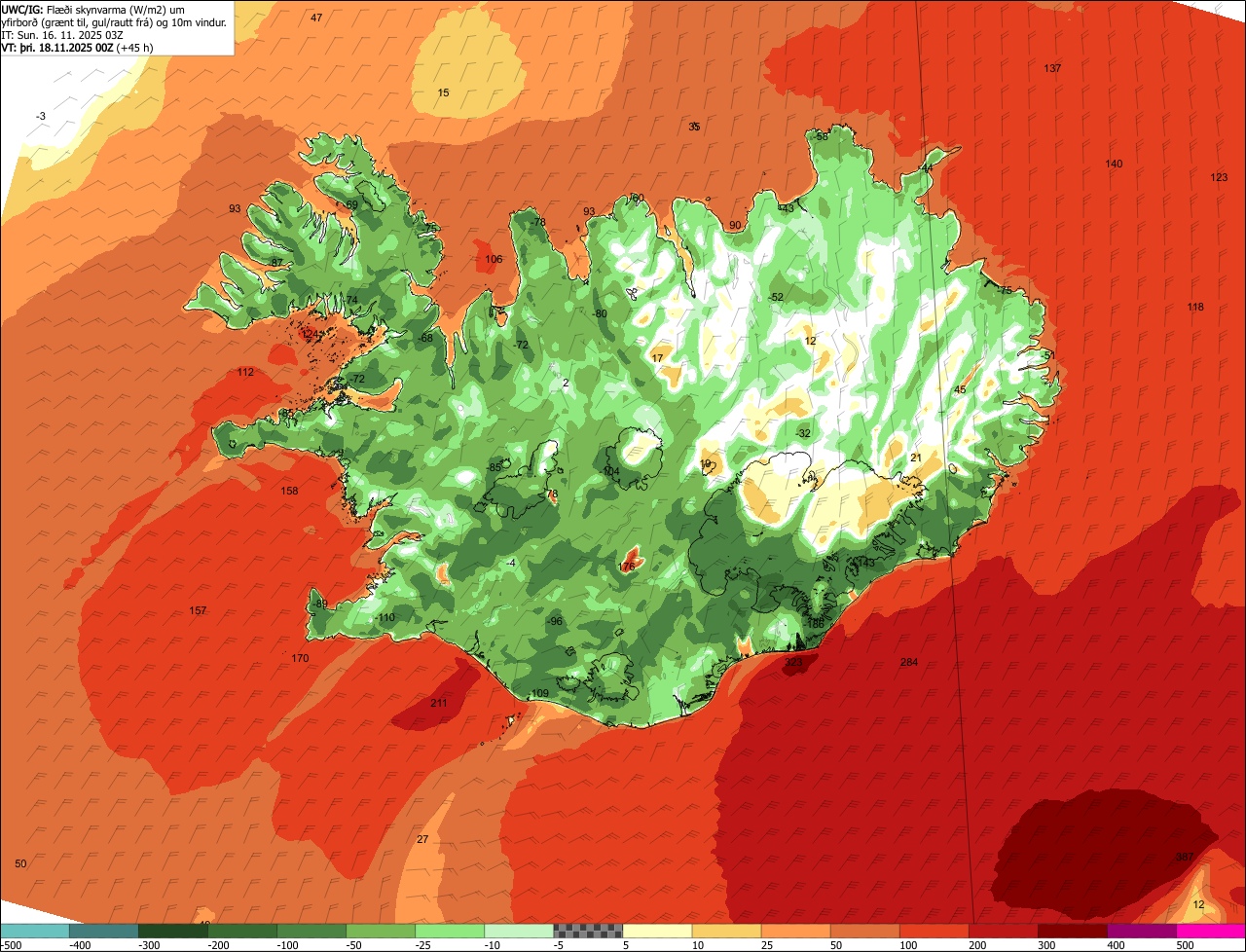Click the value -3 in the top-left
1246x952 pixels.
(41, 116)
